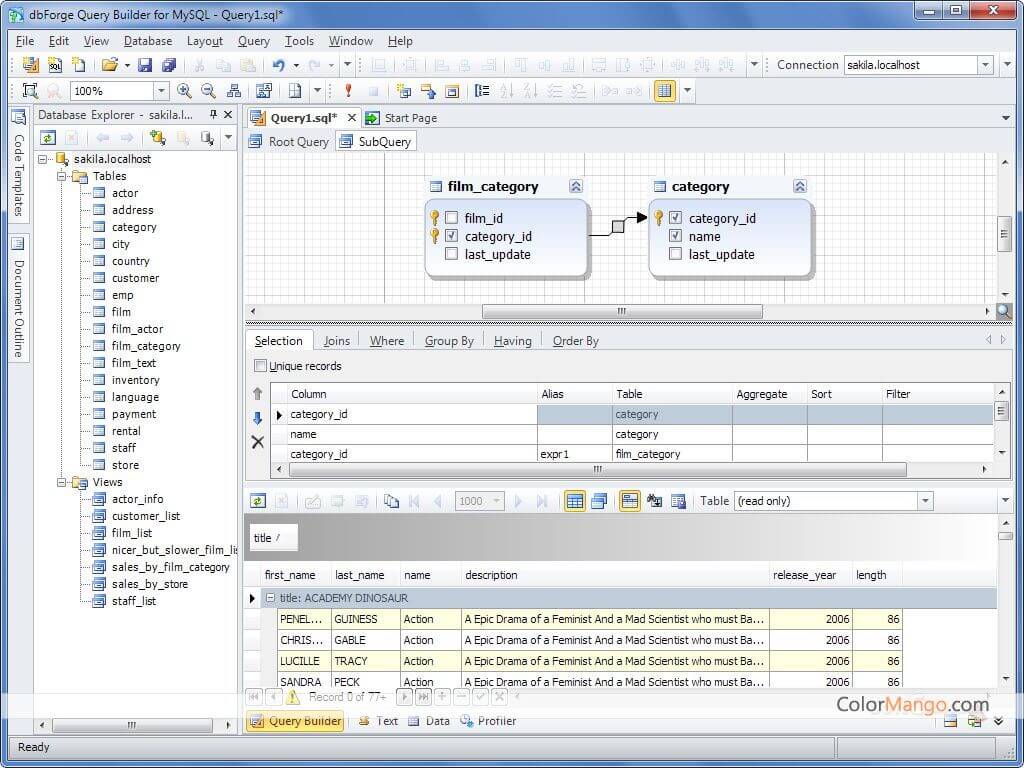This screenshot has height=768, width=1024.
Task: Click the Database Explorer horizontal scrollbar thumb
Action: point(132,725)
